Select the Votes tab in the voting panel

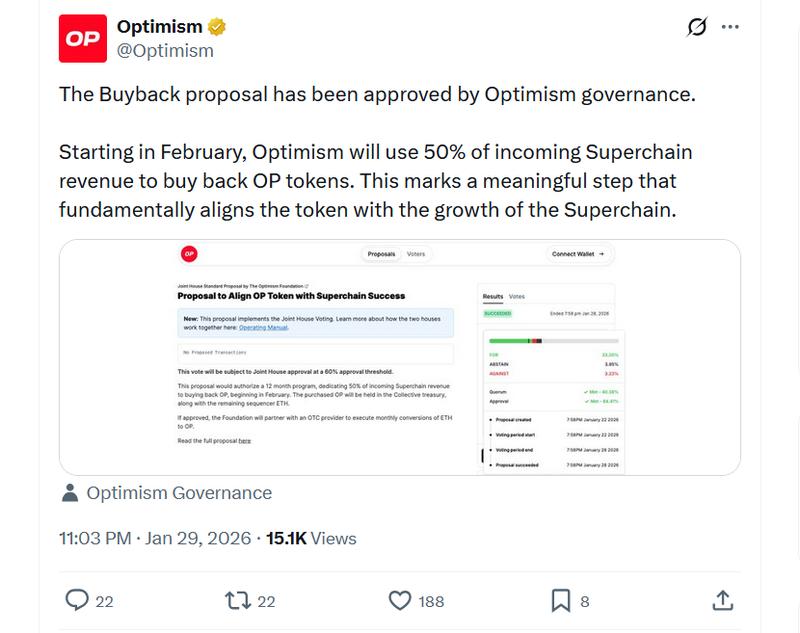point(518,297)
